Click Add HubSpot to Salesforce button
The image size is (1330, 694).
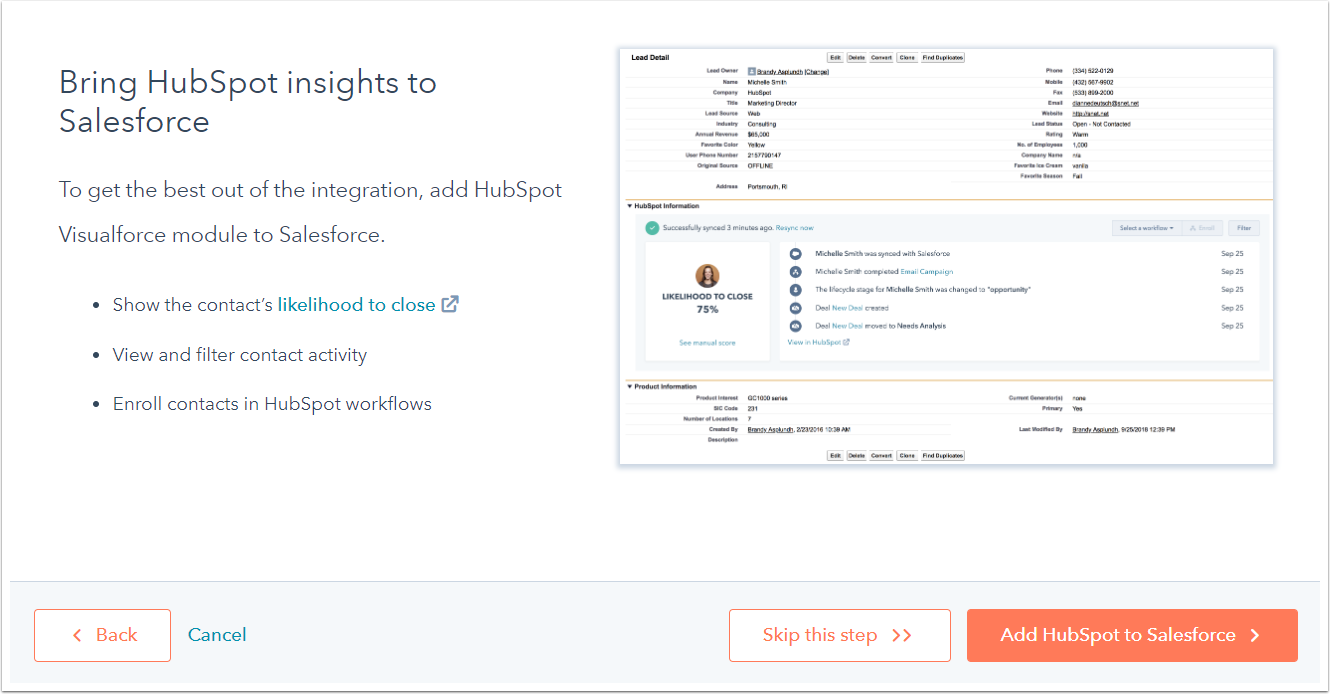1131,635
